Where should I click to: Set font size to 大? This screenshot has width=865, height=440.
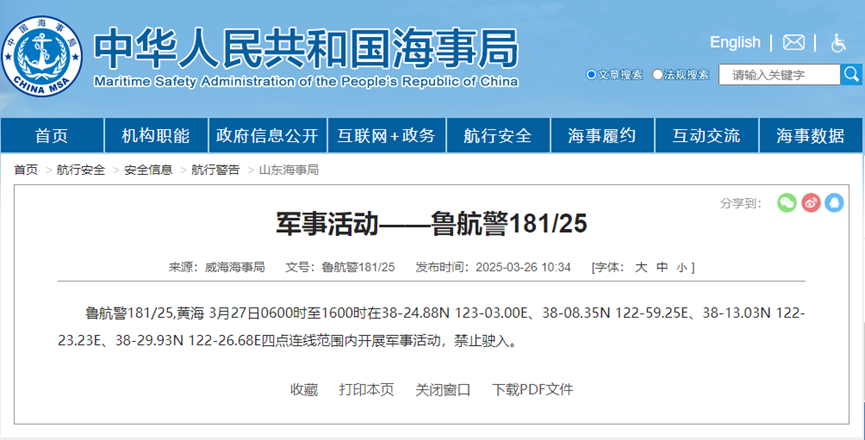click(x=640, y=267)
